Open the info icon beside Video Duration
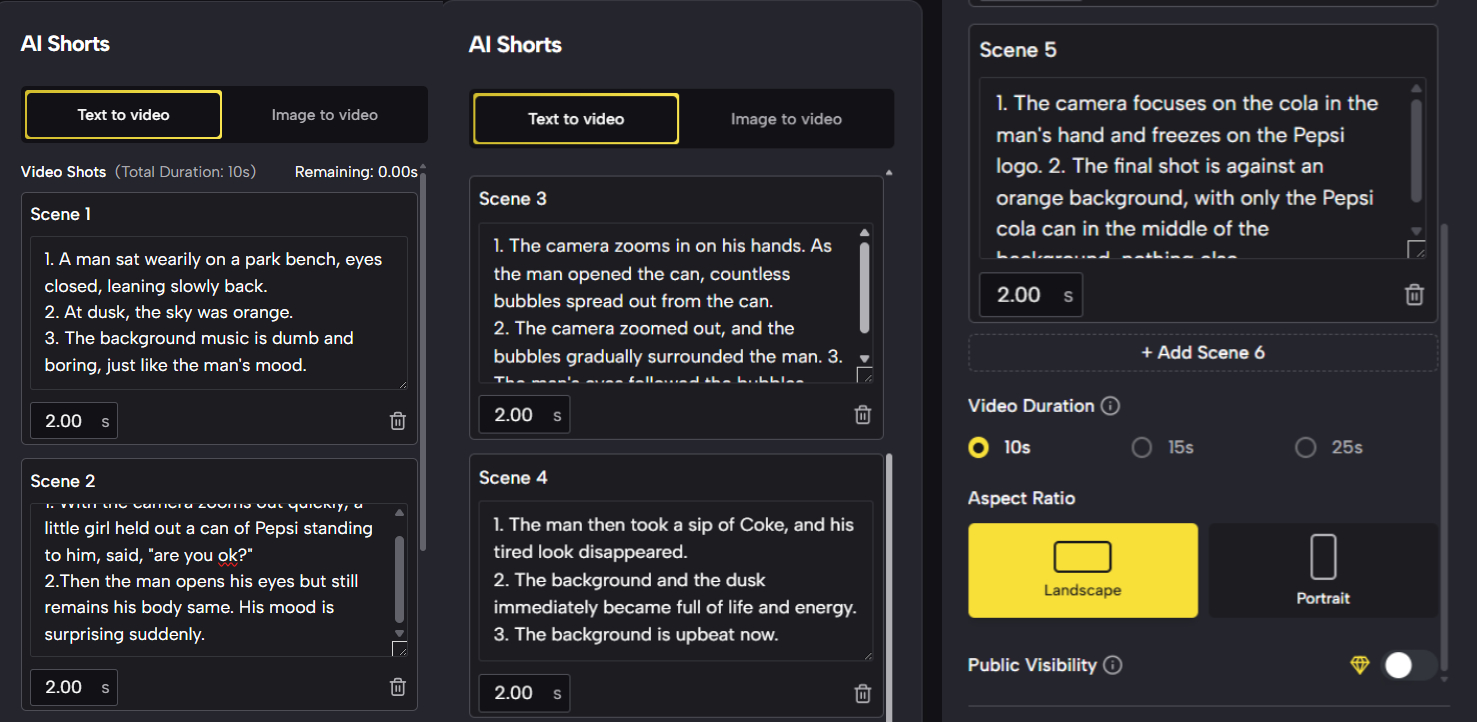 [x=1110, y=406]
